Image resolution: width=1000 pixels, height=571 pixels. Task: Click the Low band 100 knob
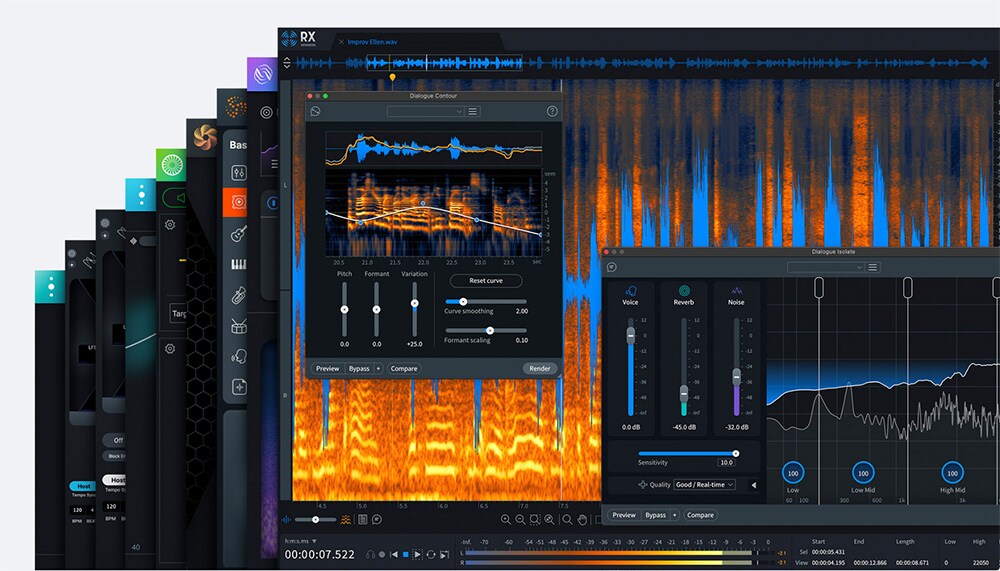(x=793, y=473)
